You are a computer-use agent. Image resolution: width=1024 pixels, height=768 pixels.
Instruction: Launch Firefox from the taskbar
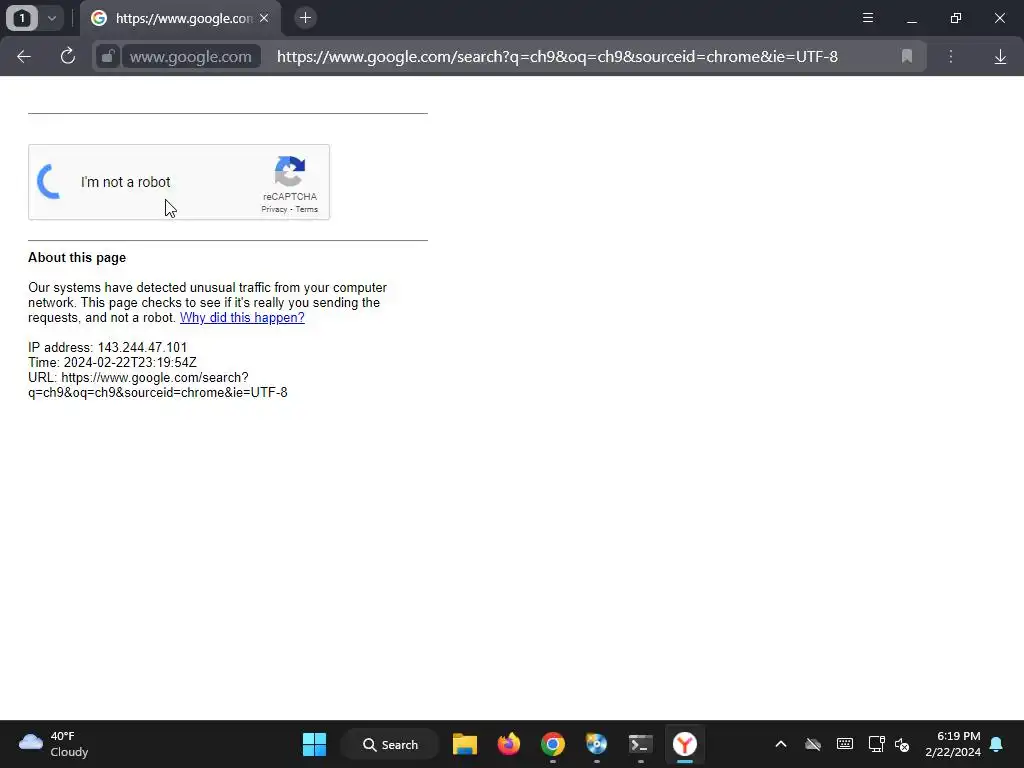point(509,744)
